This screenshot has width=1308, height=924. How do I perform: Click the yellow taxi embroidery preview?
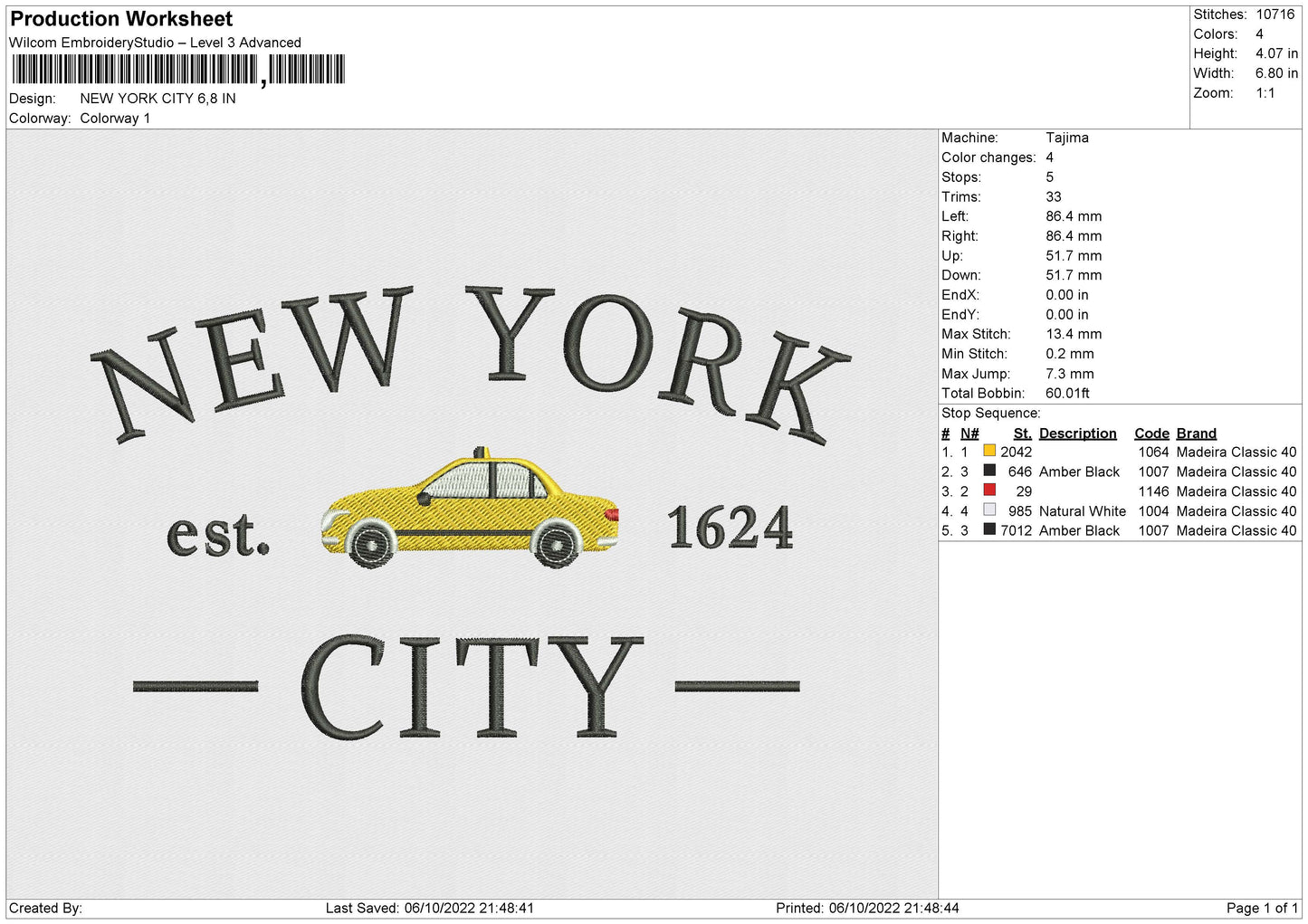click(x=470, y=509)
